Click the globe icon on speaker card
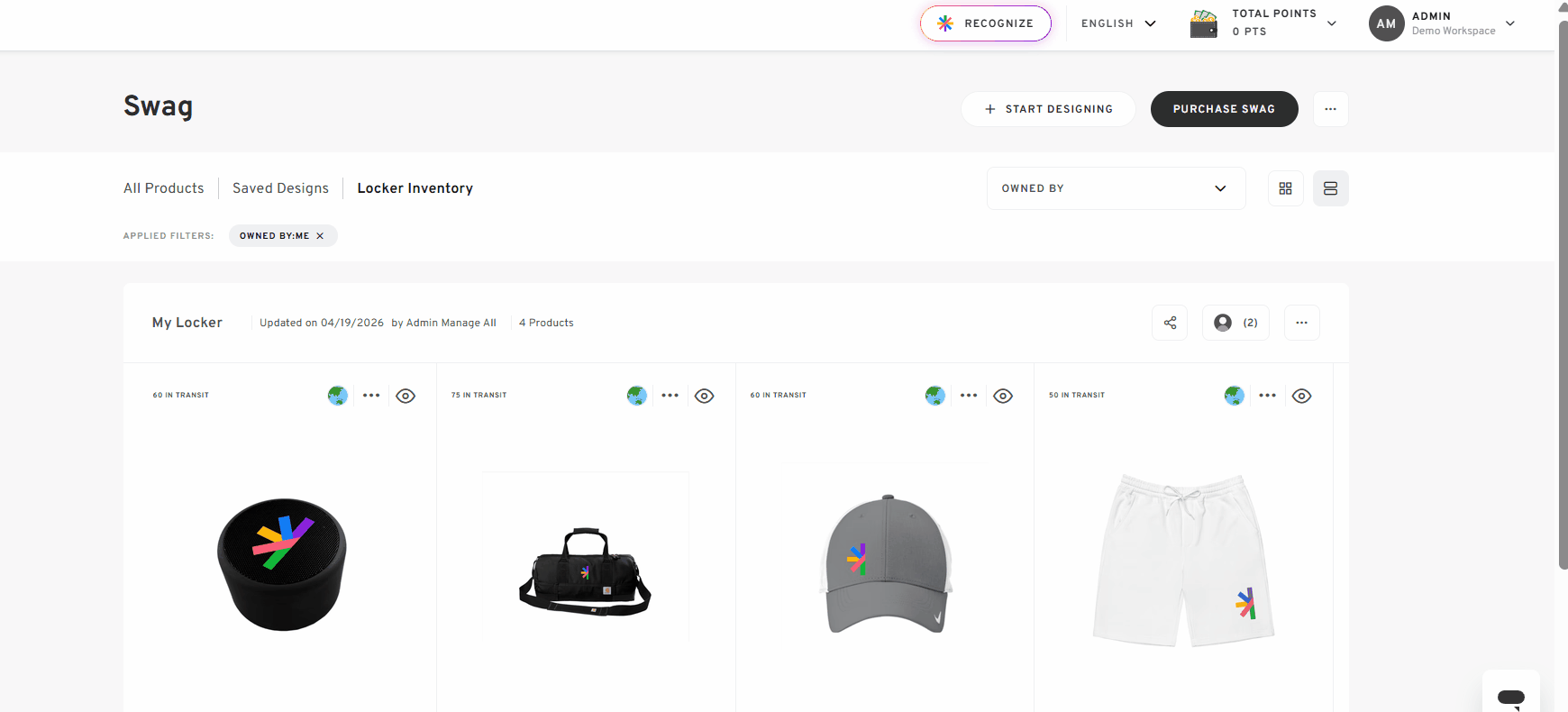The image size is (1568, 712). (338, 396)
